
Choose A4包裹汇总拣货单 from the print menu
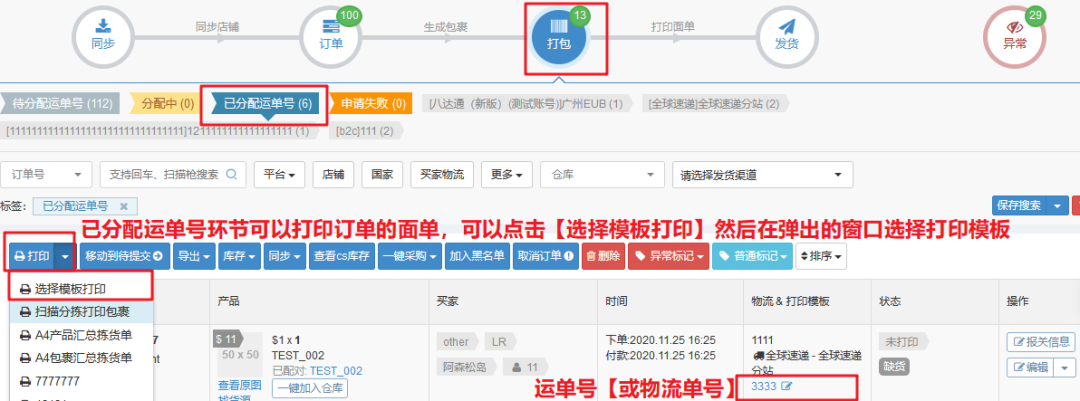coord(81,358)
